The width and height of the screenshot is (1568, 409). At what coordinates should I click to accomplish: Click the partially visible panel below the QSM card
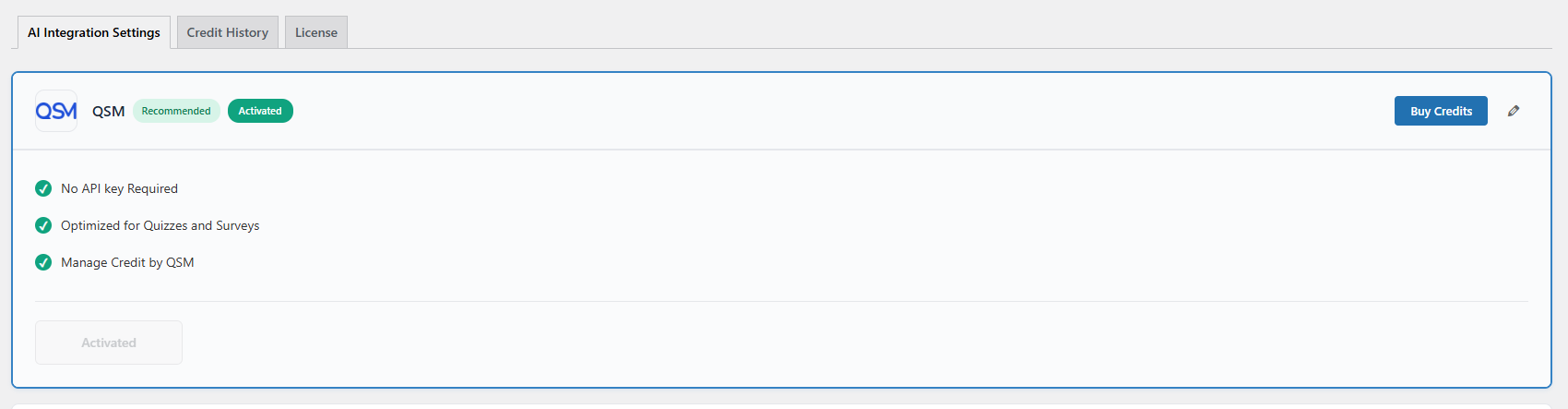781,405
